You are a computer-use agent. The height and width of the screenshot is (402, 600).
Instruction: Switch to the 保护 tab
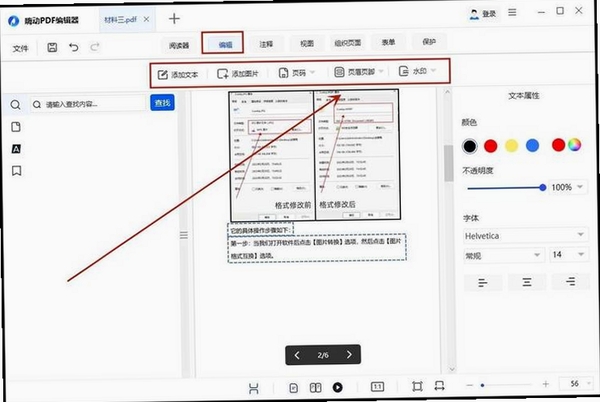pyautogui.click(x=429, y=41)
